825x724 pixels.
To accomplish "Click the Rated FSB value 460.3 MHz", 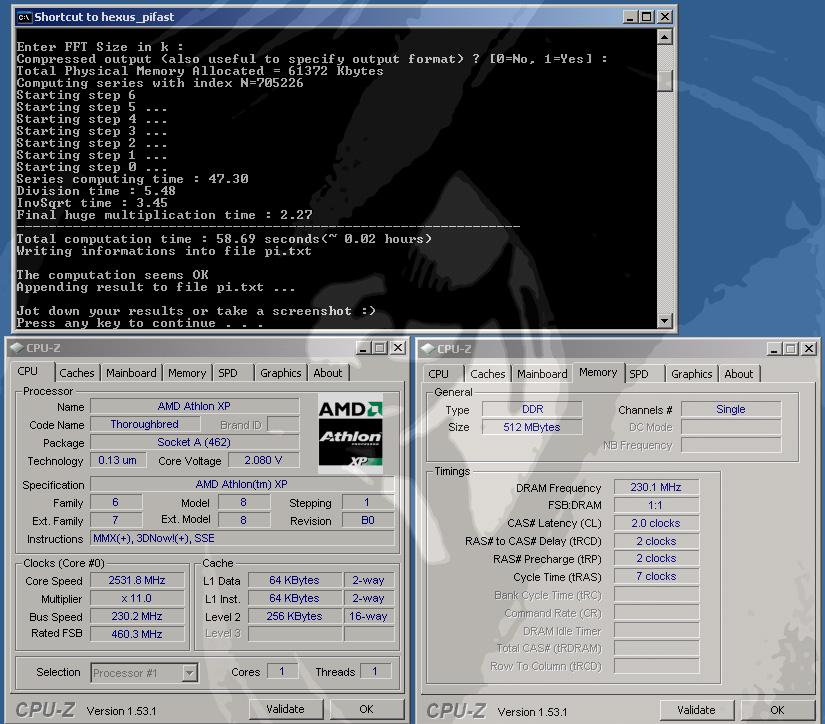I will [137, 634].
